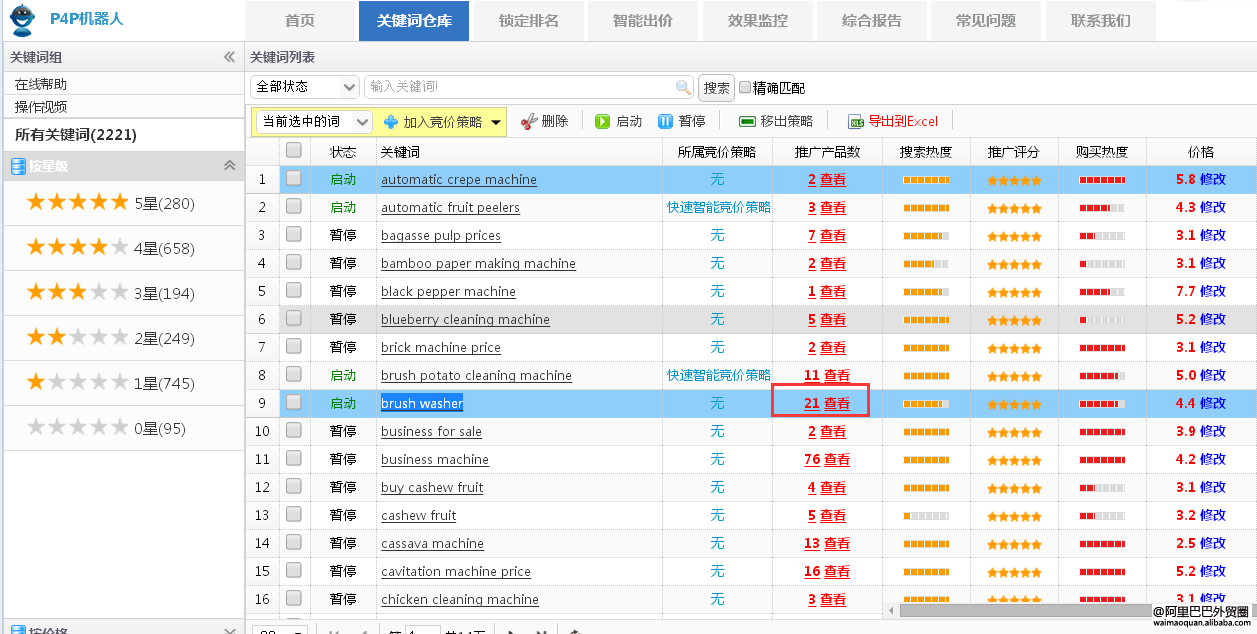Open the FAQ tab

pyautogui.click(x=985, y=21)
